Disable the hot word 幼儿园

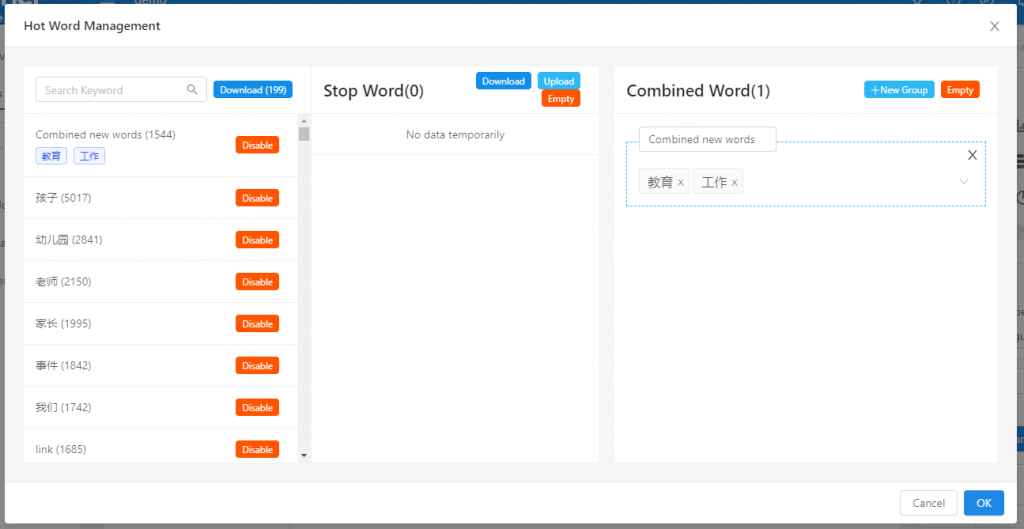[257, 240]
